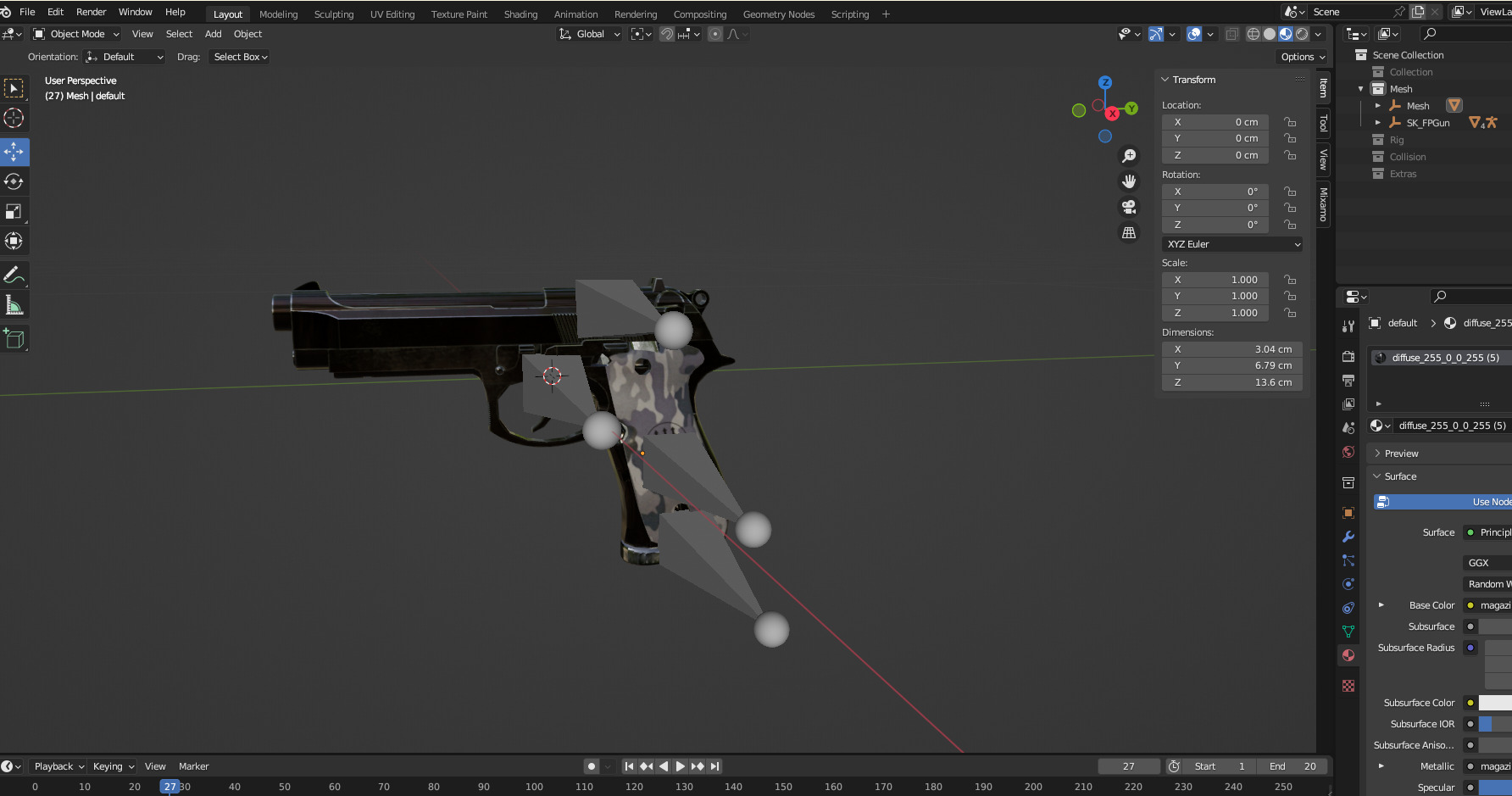This screenshot has width=1512, height=796.
Task: Click the Z axis on navigation gizmo
Action: pos(1105,82)
